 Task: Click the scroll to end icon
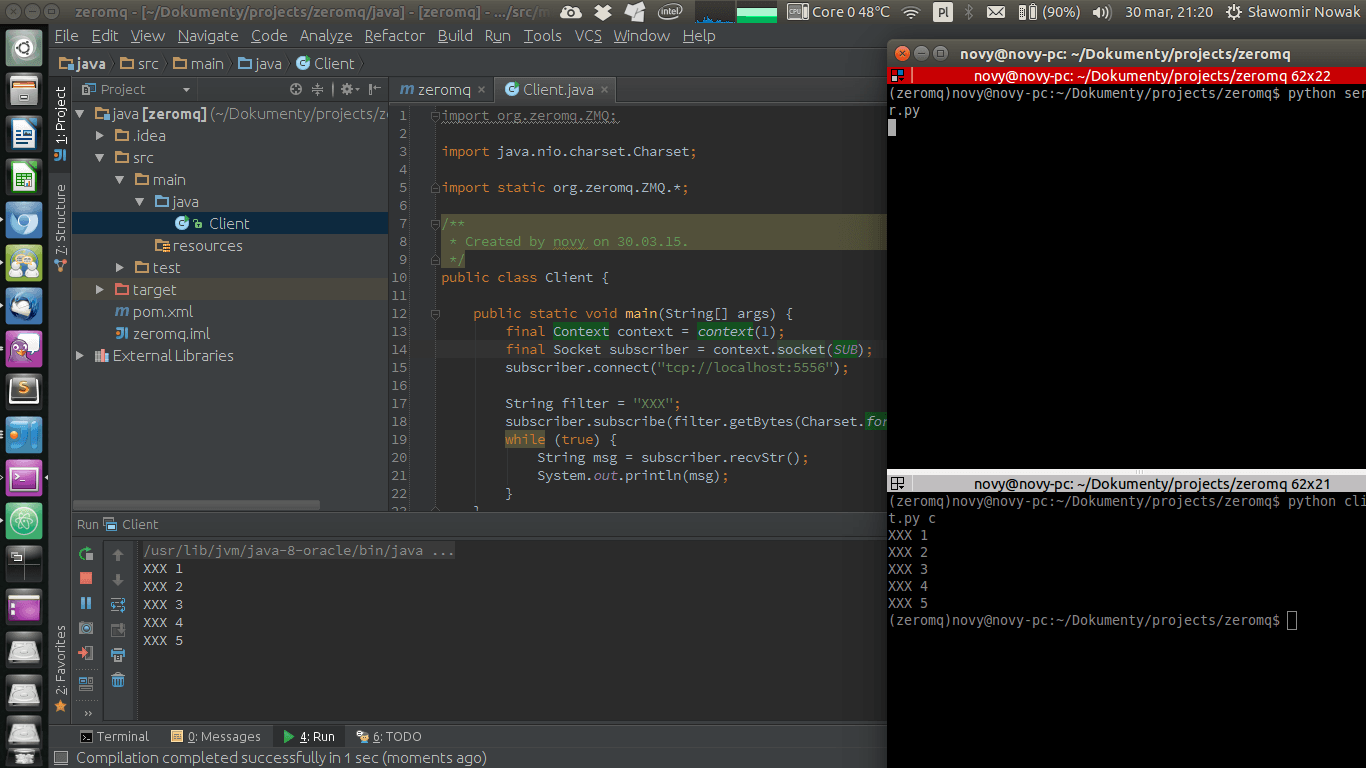(118, 630)
